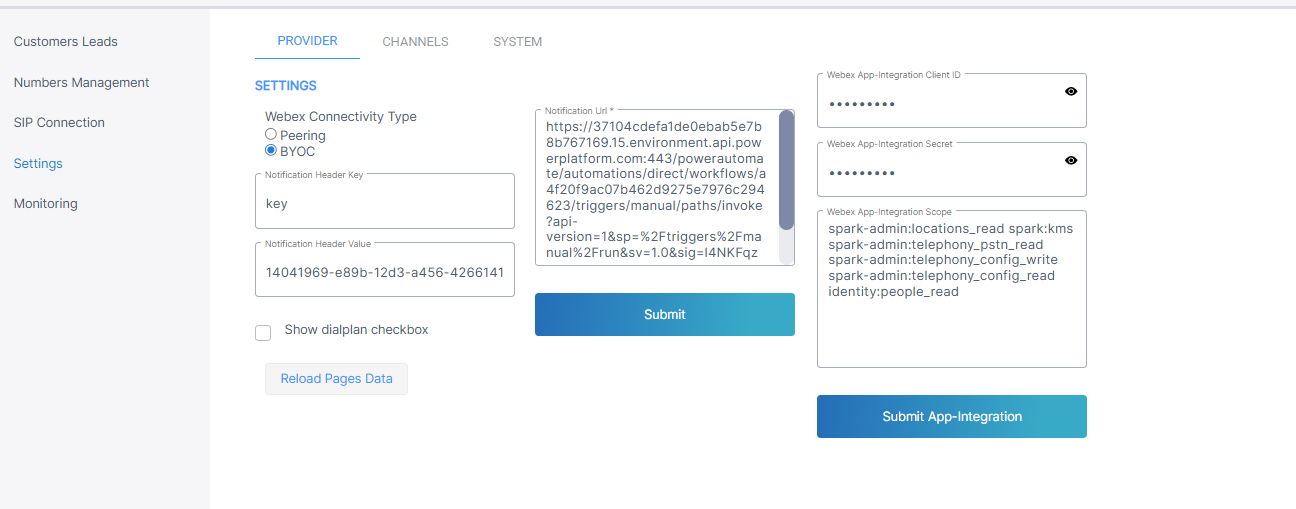This screenshot has width=1296, height=509.
Task: Open Customers Leads in sidebar
Action: point(66,42)
